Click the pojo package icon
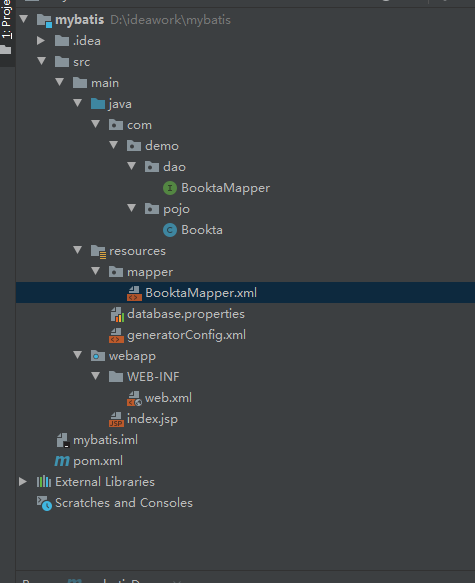Image resolution: width=475 pixels, height=583 pixels. pos(152,209)
